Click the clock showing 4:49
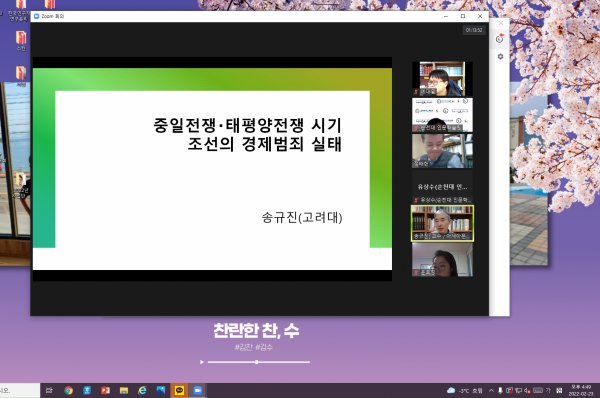This screenshot has width=600, height=398. click(581, 390)
